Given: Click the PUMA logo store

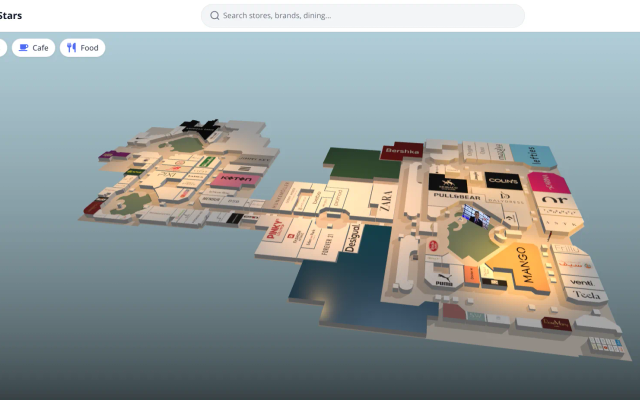Looking at the screenshot, I should point(444,278).
